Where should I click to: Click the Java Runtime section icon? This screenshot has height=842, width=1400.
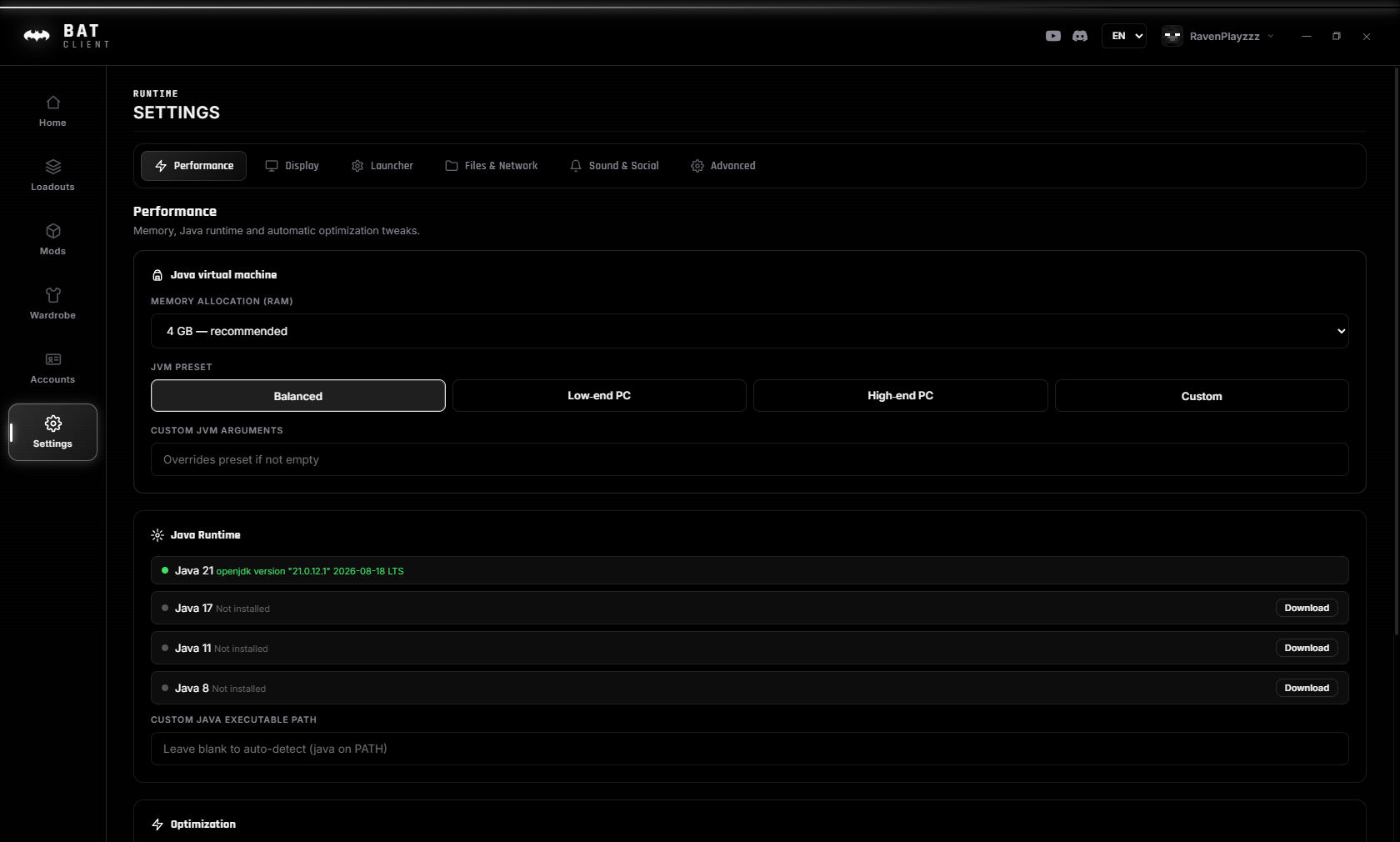tap(157, 535)
